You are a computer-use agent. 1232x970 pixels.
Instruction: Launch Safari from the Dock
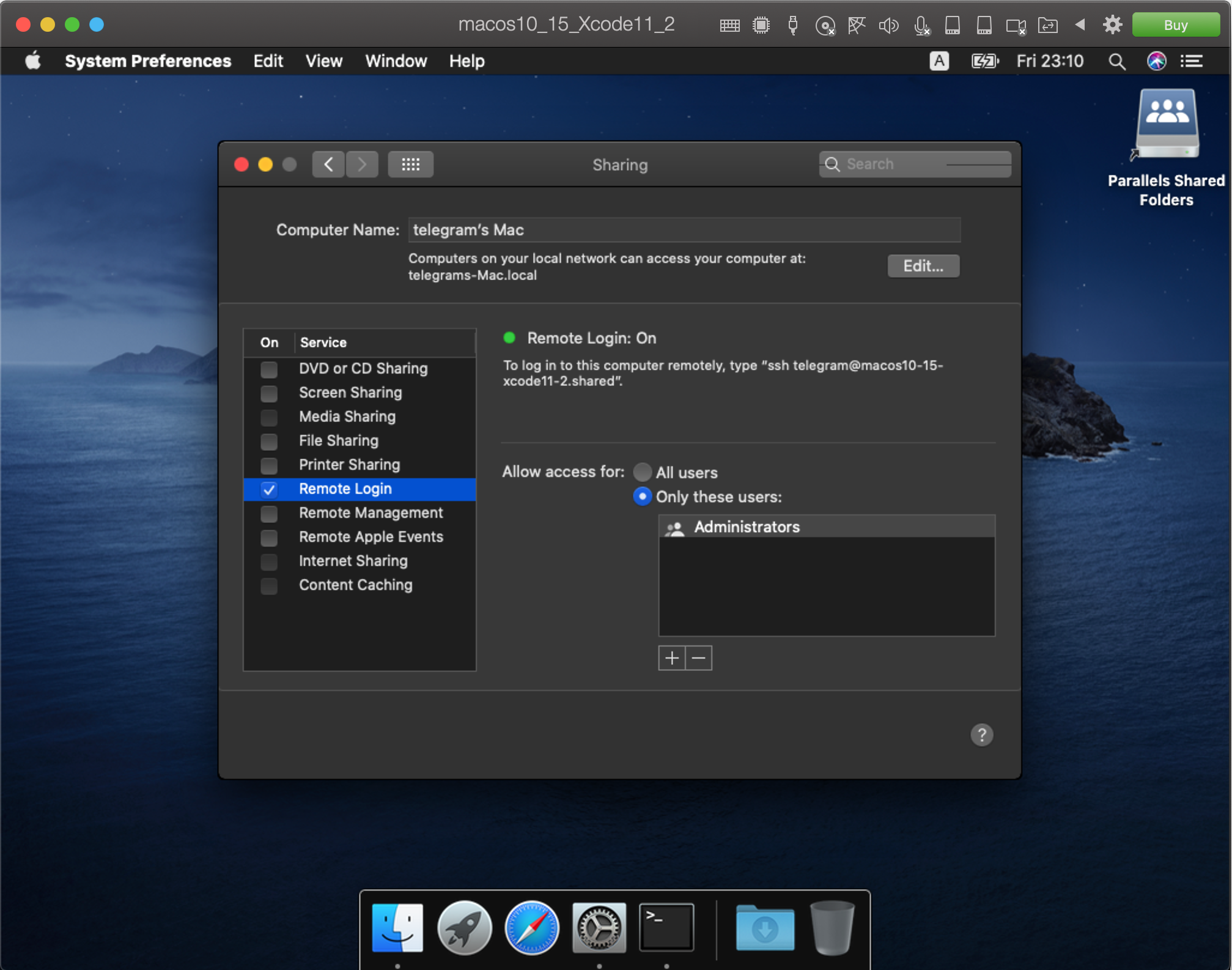tap(531, 928)
